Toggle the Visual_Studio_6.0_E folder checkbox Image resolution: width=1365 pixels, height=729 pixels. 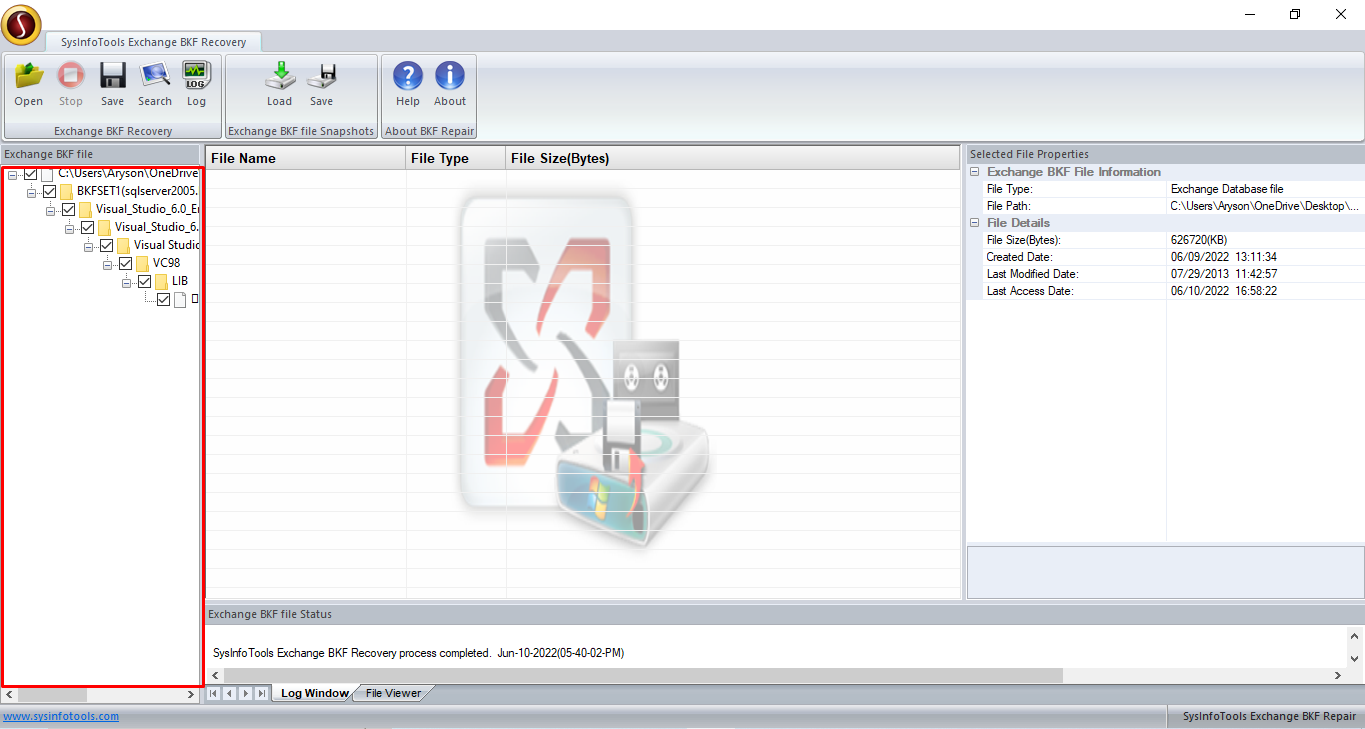[x=68, y=210]
